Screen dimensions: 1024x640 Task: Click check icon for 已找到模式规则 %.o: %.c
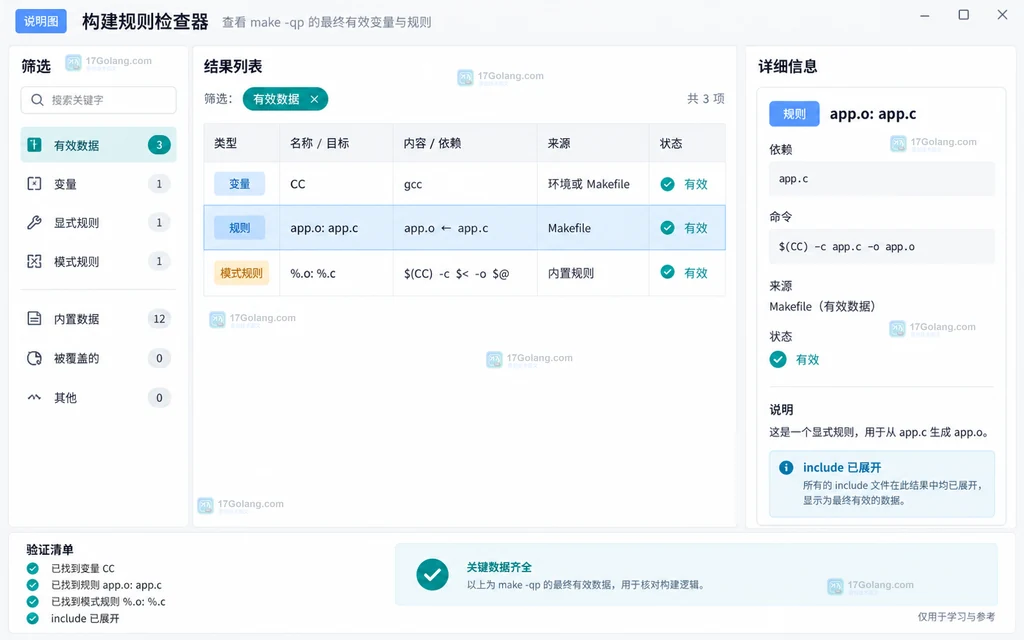(x=33, y=601)
